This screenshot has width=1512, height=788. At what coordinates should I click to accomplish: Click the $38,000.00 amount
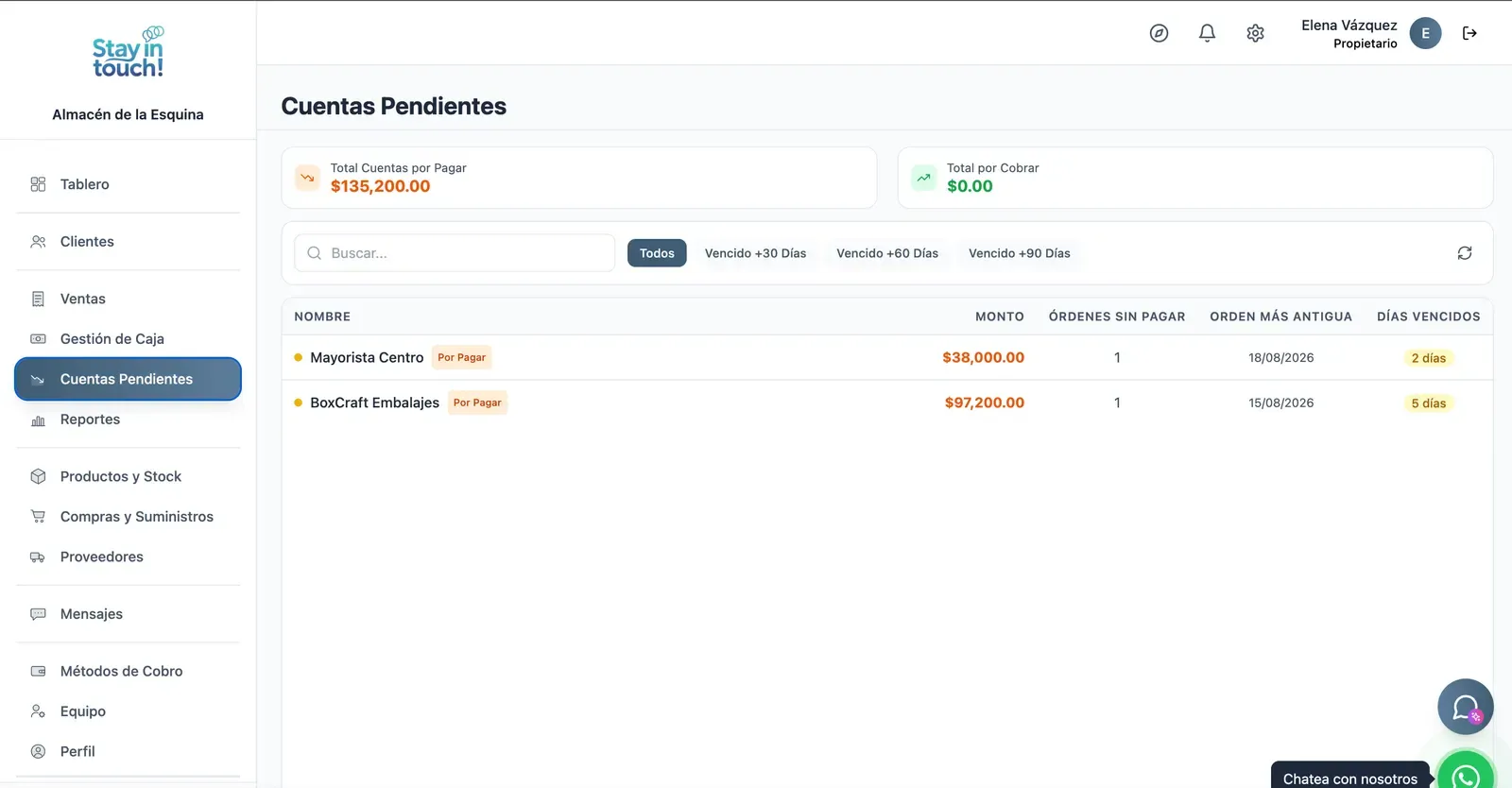click(983, 357)
